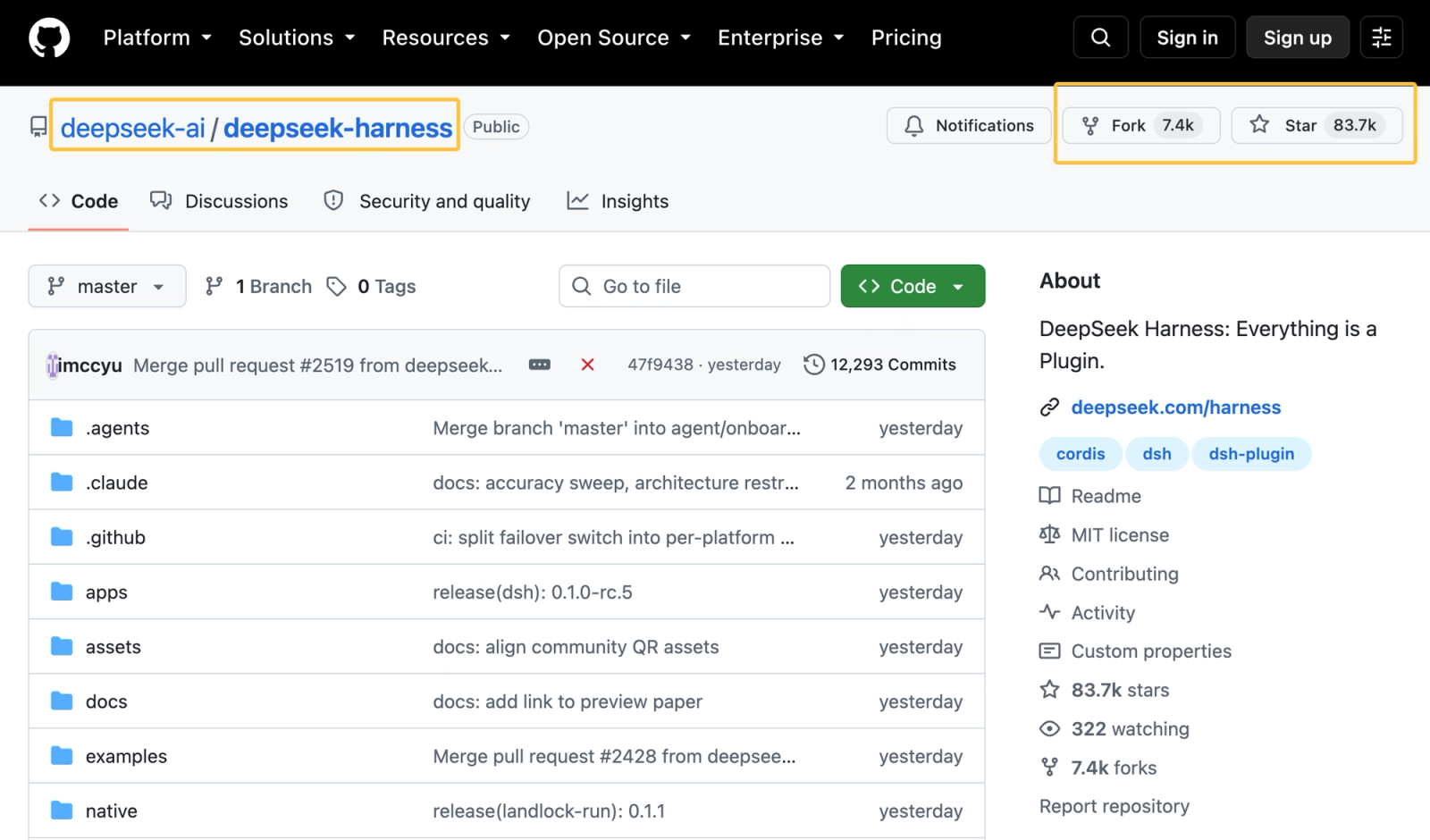Expand the Enterprise menu
The image size is (1430, 840).
click(x=781, y=38)
